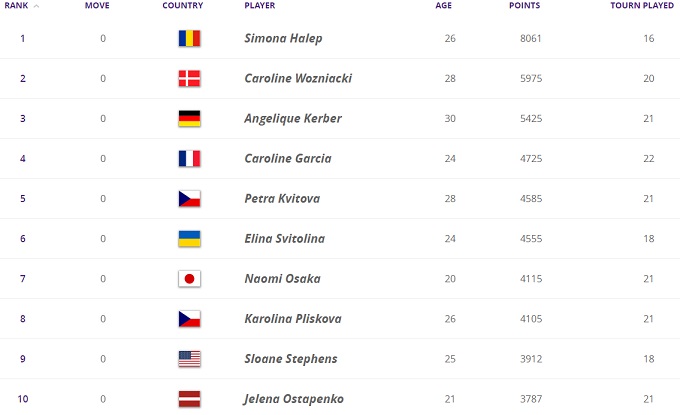Image resolution: width=680 pixels, height=415 pixels.
Task: Click the Country column header
Action: click(x=182, y=6)
